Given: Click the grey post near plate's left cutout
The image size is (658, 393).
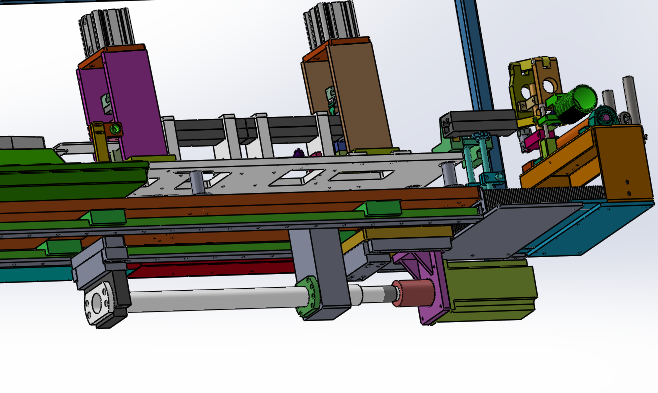Looking at the screenshot, I should click(197, 182).
